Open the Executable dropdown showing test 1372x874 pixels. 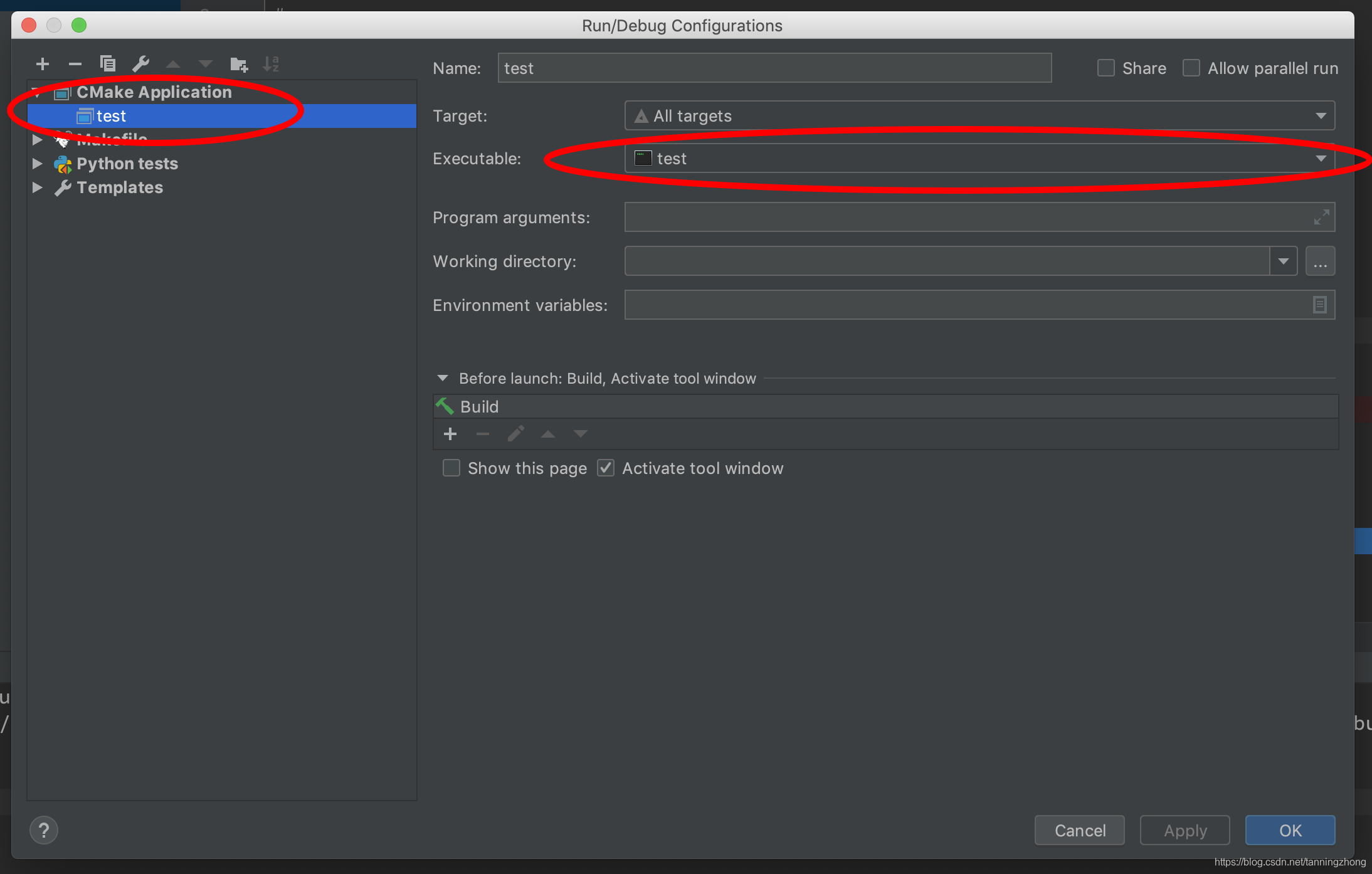(979, 159)
